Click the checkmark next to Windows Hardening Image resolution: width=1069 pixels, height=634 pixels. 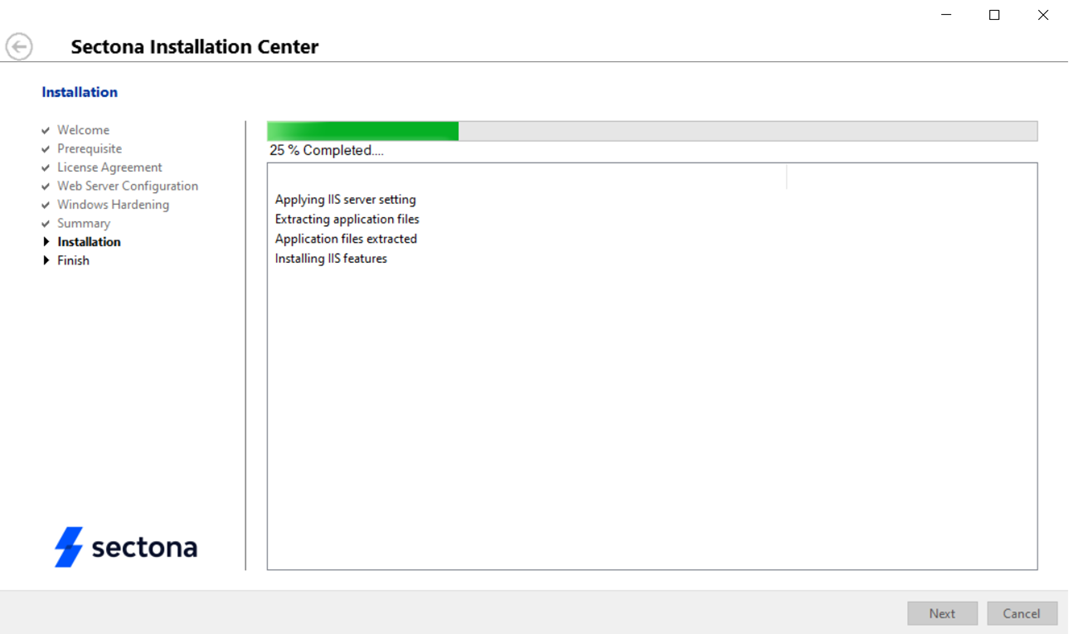coord(46,205)
